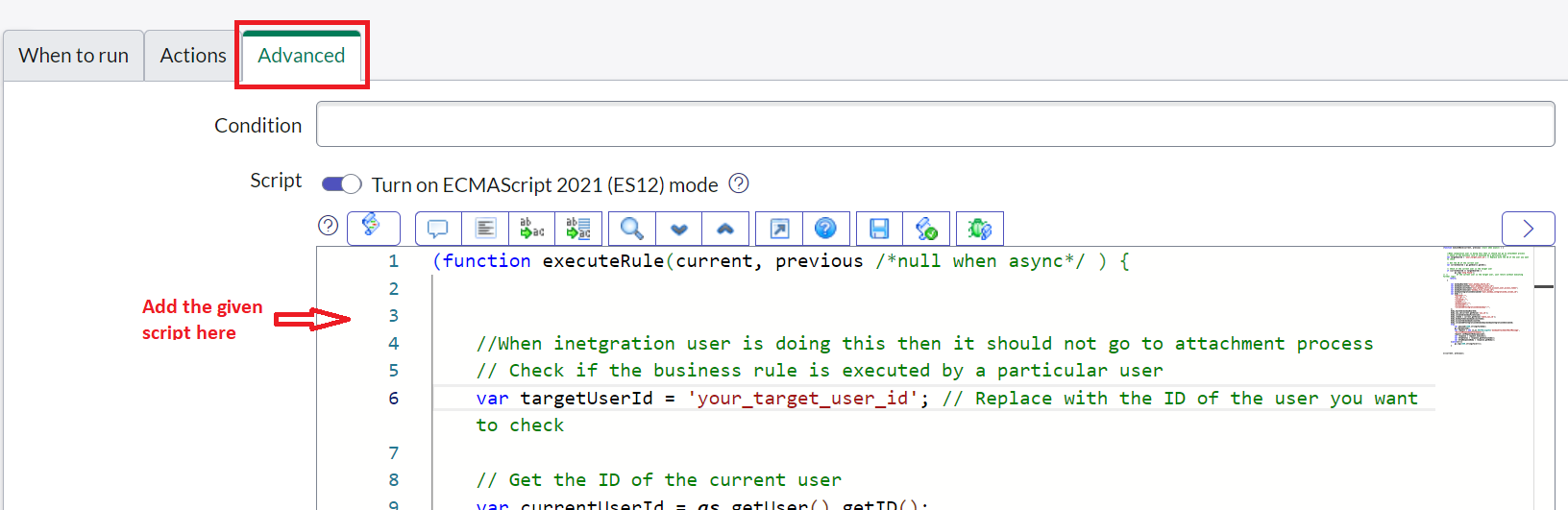Click comment '// Get the ID of the current user'
Viewport: 1568px width, 510px height.
pyautogui.click(x=659, y=480)
